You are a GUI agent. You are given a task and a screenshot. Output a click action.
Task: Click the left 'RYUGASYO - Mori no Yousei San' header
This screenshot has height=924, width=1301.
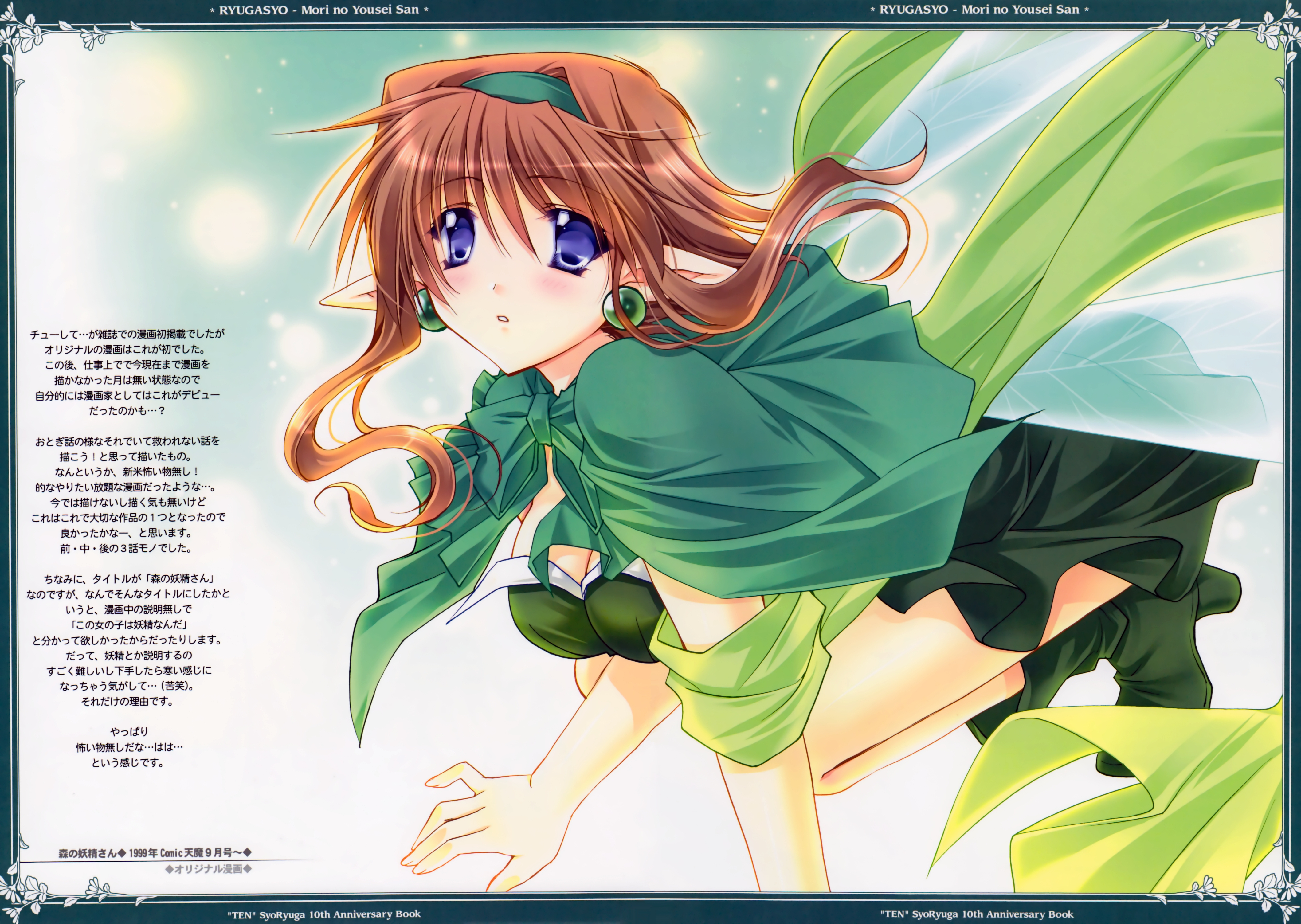click(x=319, y=10)
